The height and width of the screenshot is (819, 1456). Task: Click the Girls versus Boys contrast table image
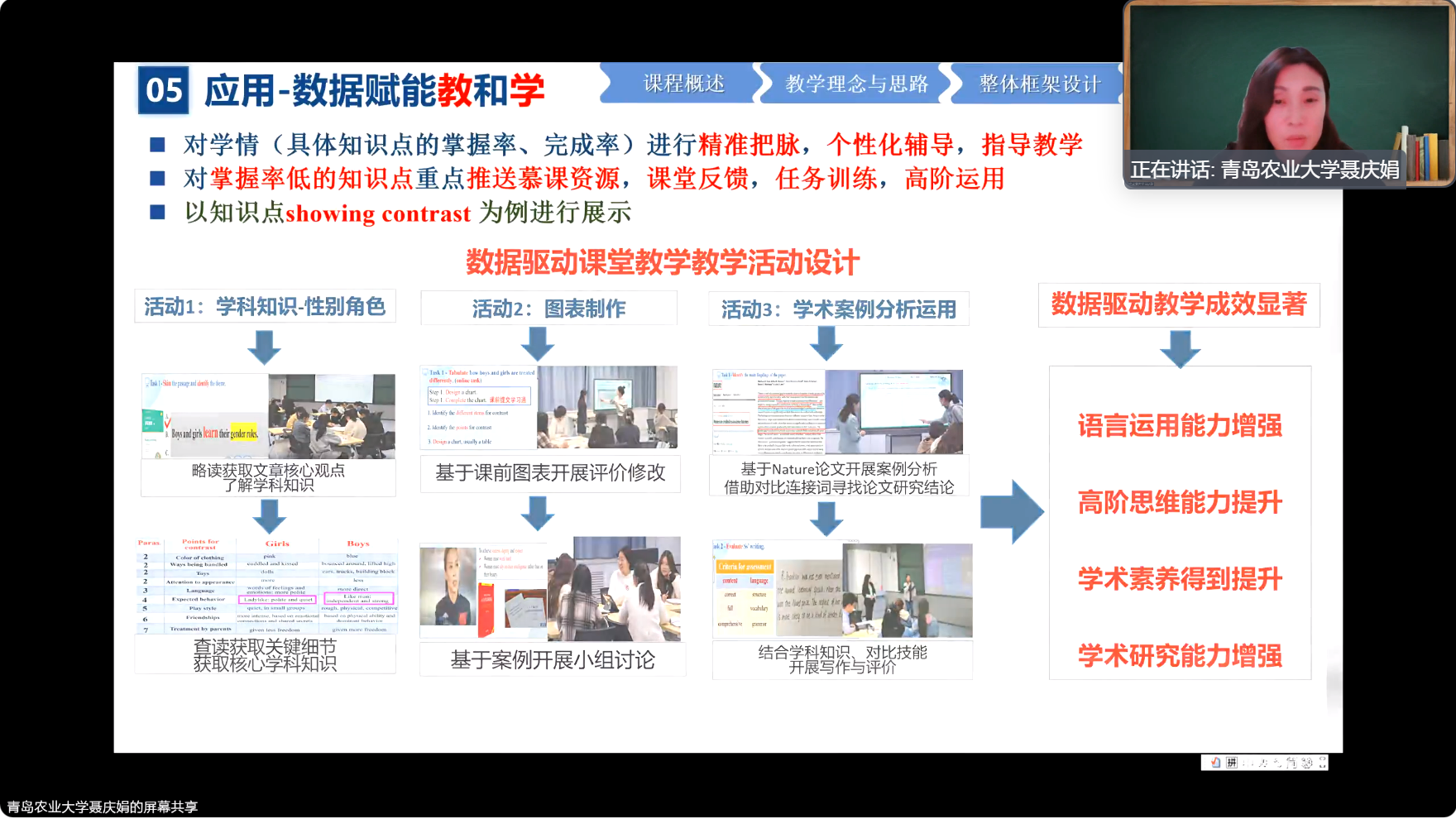[266, 586]
